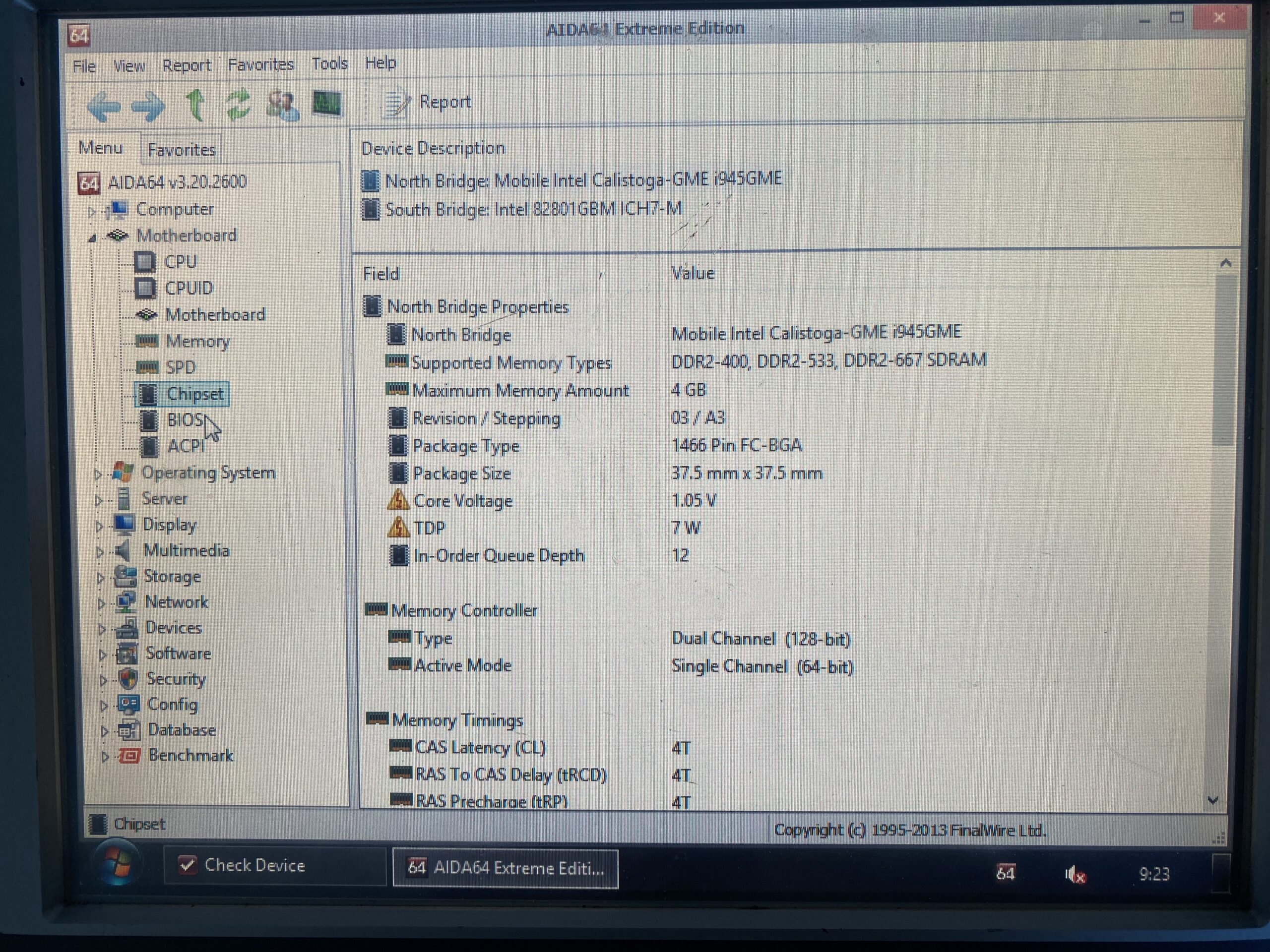Switch to the Favorites tab in sidebar
This screenshot has width=1270, height=952.
tap(182, 150)
